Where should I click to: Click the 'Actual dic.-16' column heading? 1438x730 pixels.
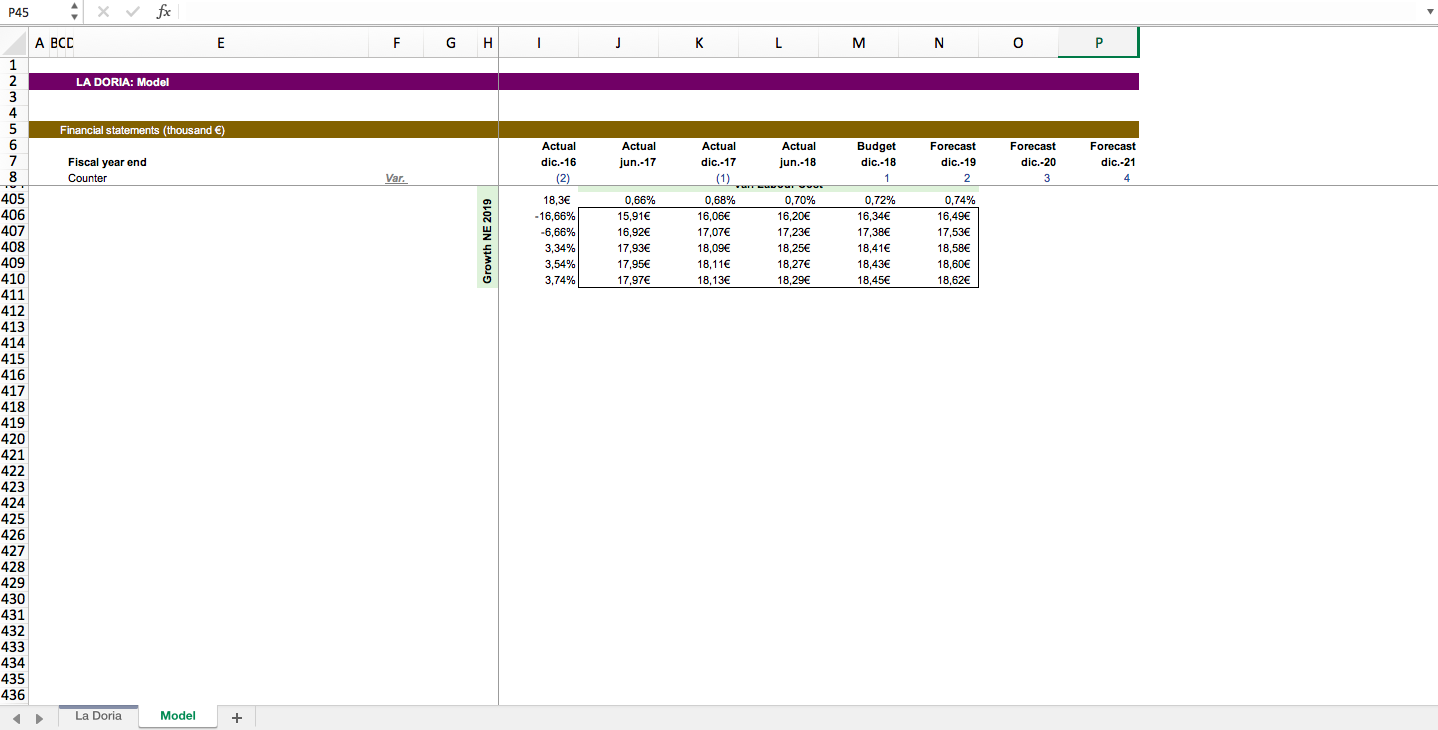point(558,154)
